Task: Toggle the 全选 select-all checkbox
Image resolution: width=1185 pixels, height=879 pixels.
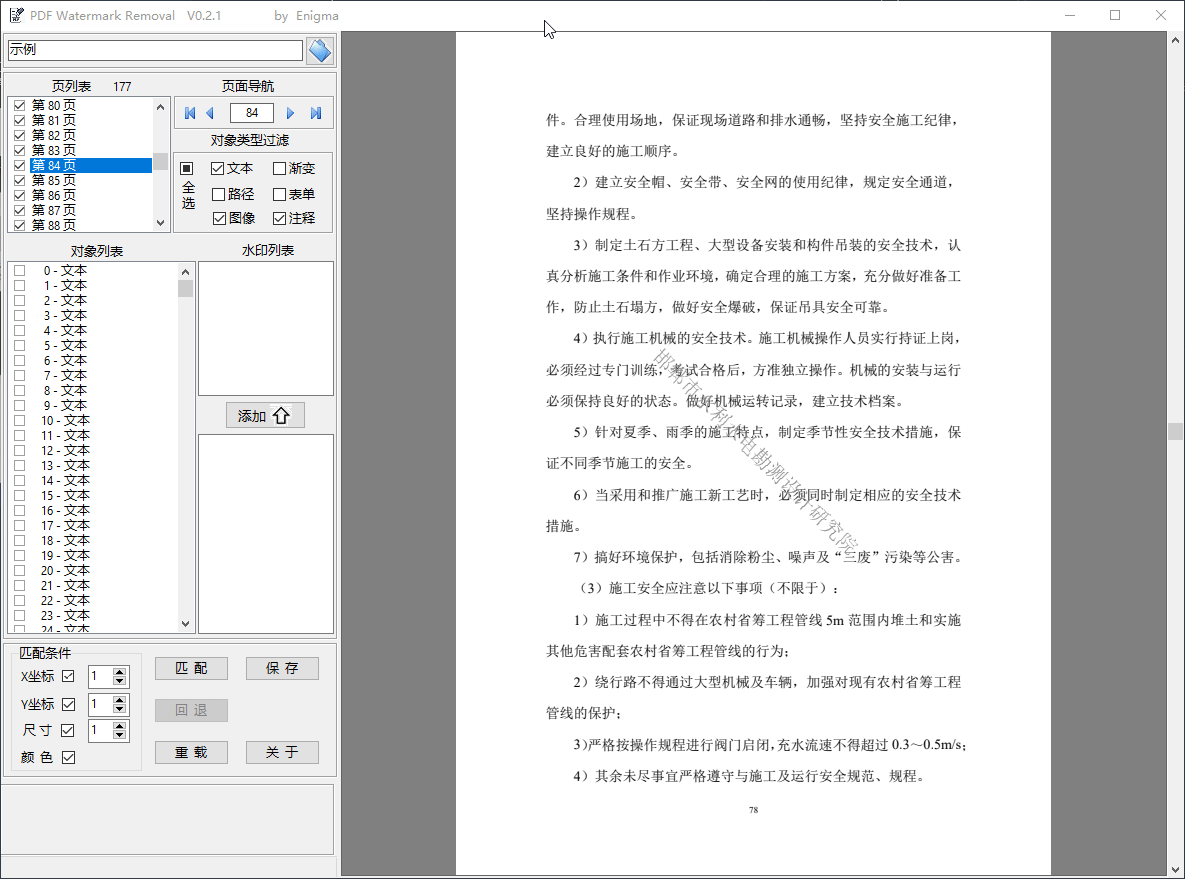Action: pyautogui.click(x=186, y=168)
